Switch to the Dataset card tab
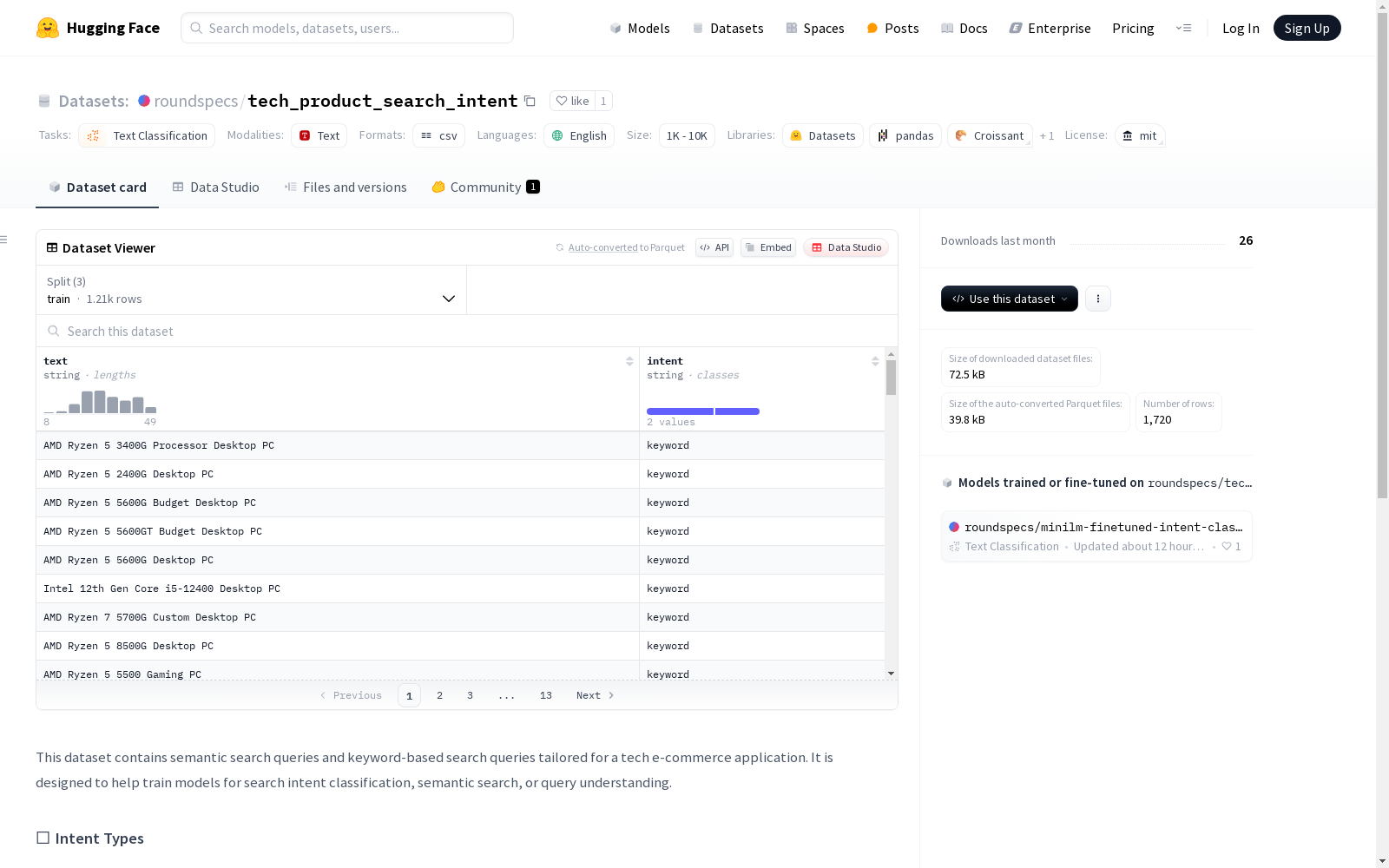This screenshot has height=868, width=1389. [x=97, y=187]
